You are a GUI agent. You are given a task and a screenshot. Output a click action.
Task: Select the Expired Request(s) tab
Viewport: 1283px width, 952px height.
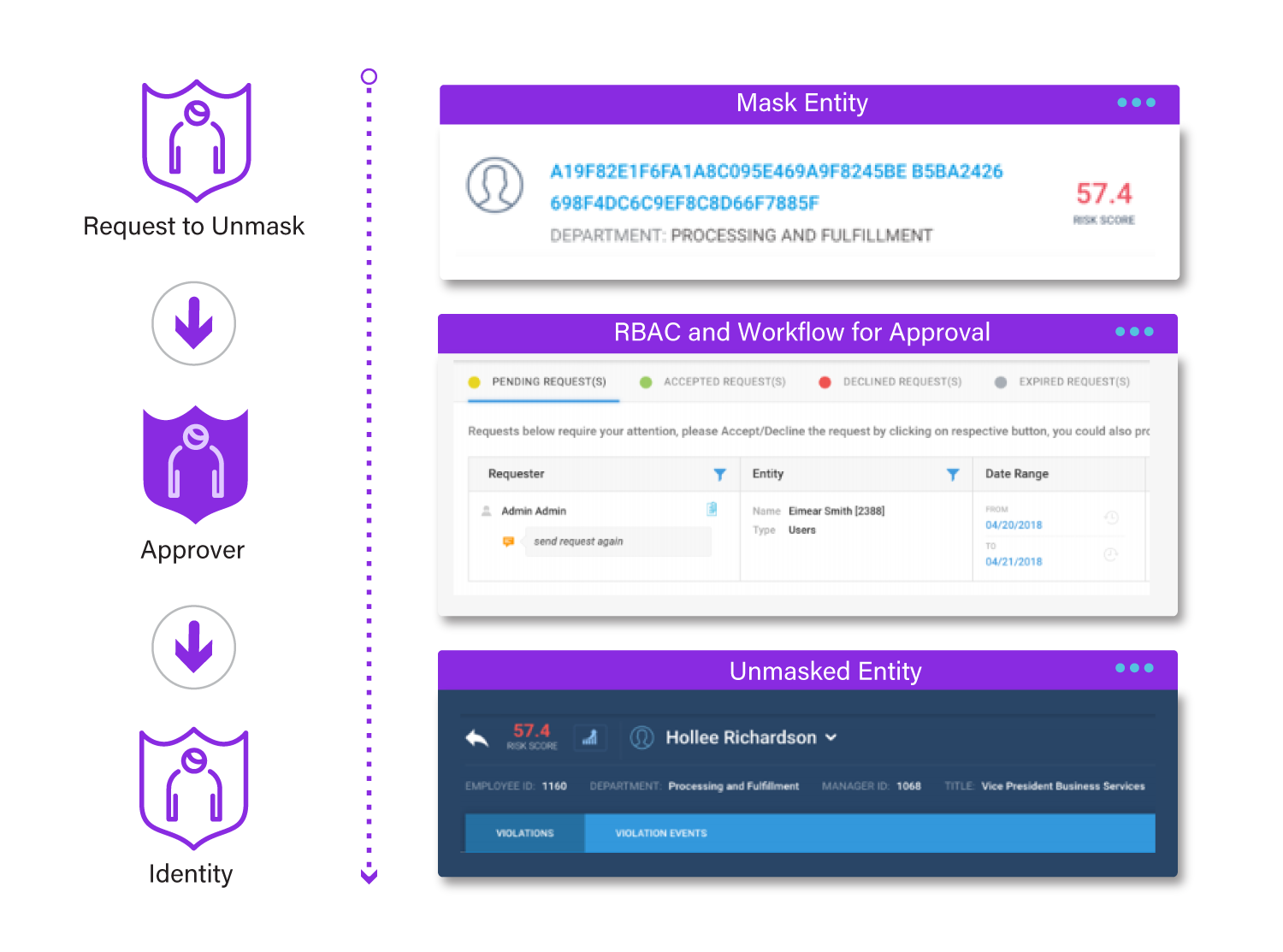tap(1073, 382)
